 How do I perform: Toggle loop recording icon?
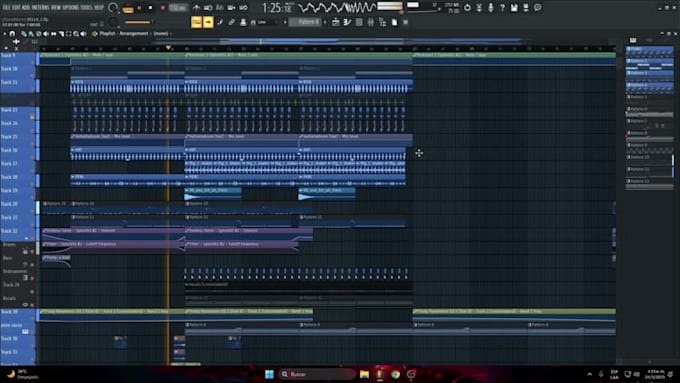243,8
